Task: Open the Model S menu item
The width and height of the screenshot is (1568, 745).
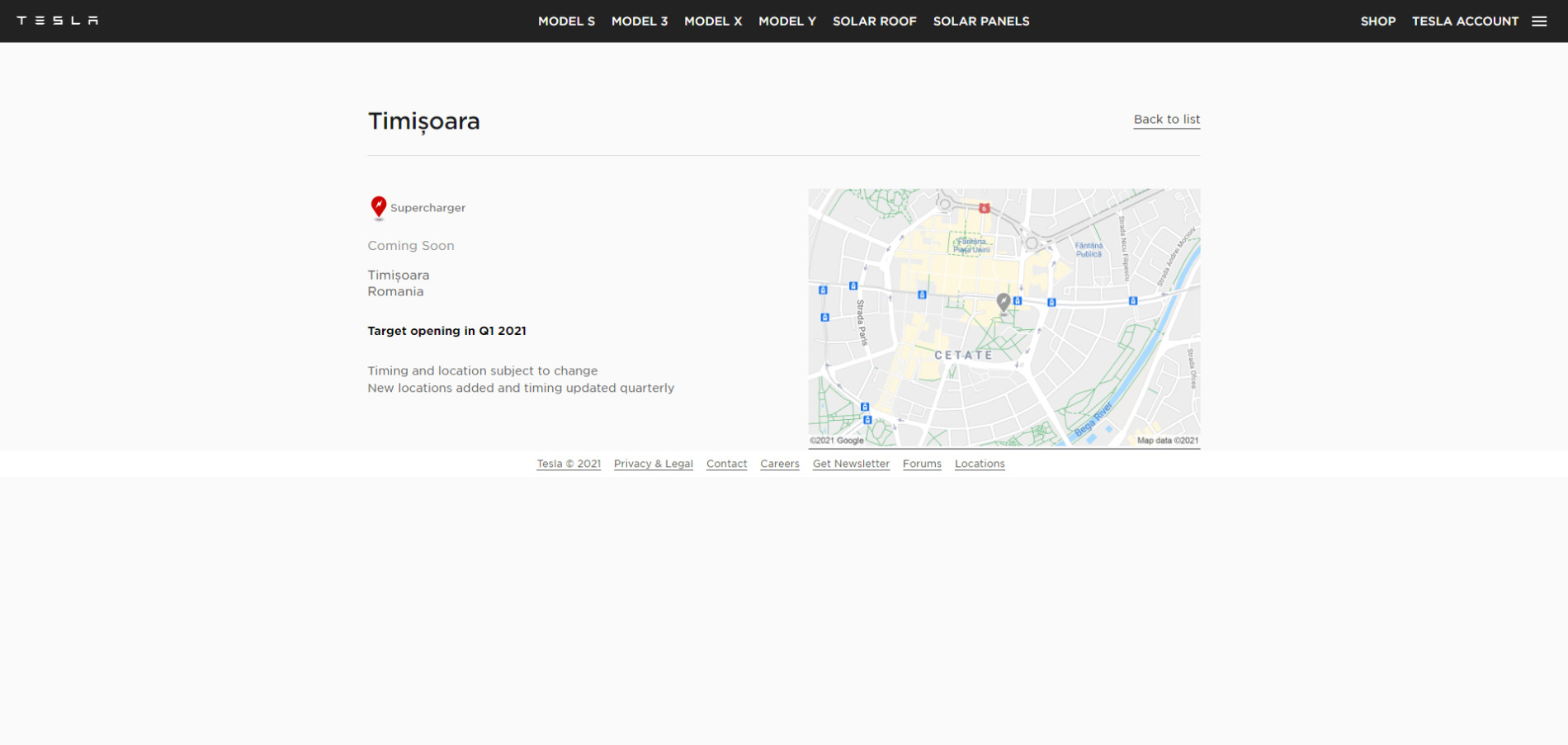Action: (x=566, y=21)
